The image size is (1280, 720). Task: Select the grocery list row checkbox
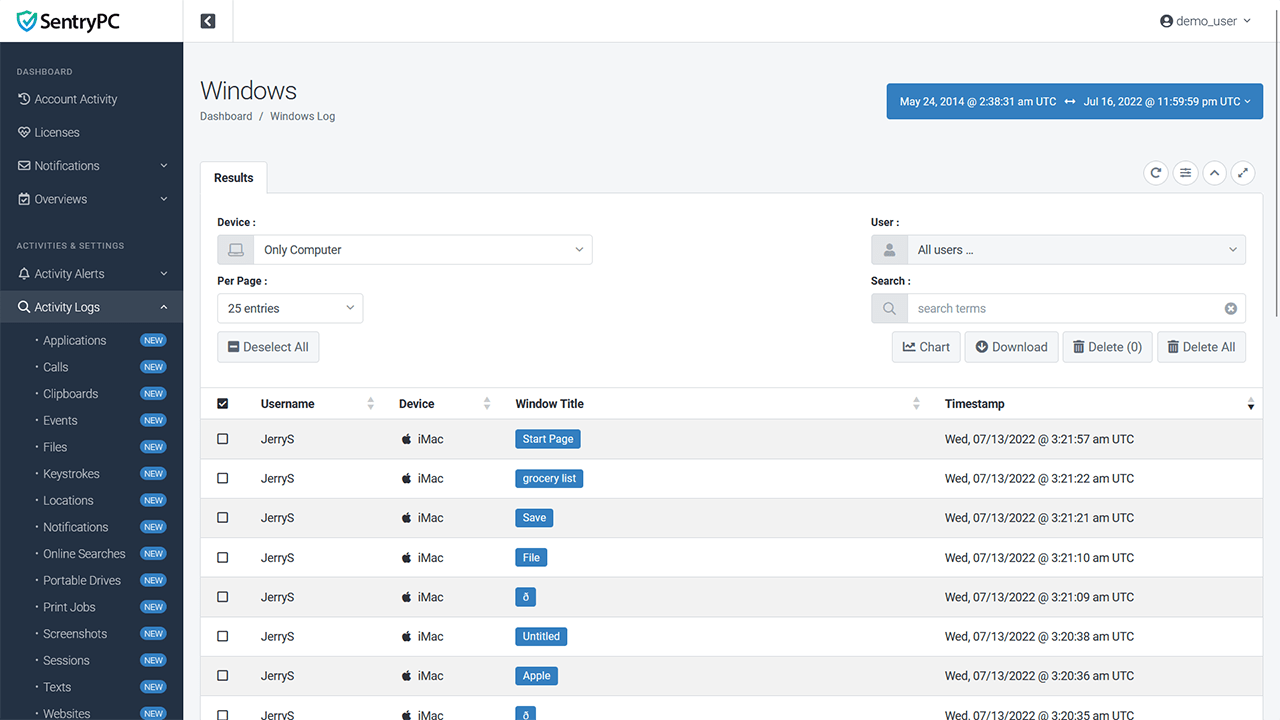click(223, 479)
